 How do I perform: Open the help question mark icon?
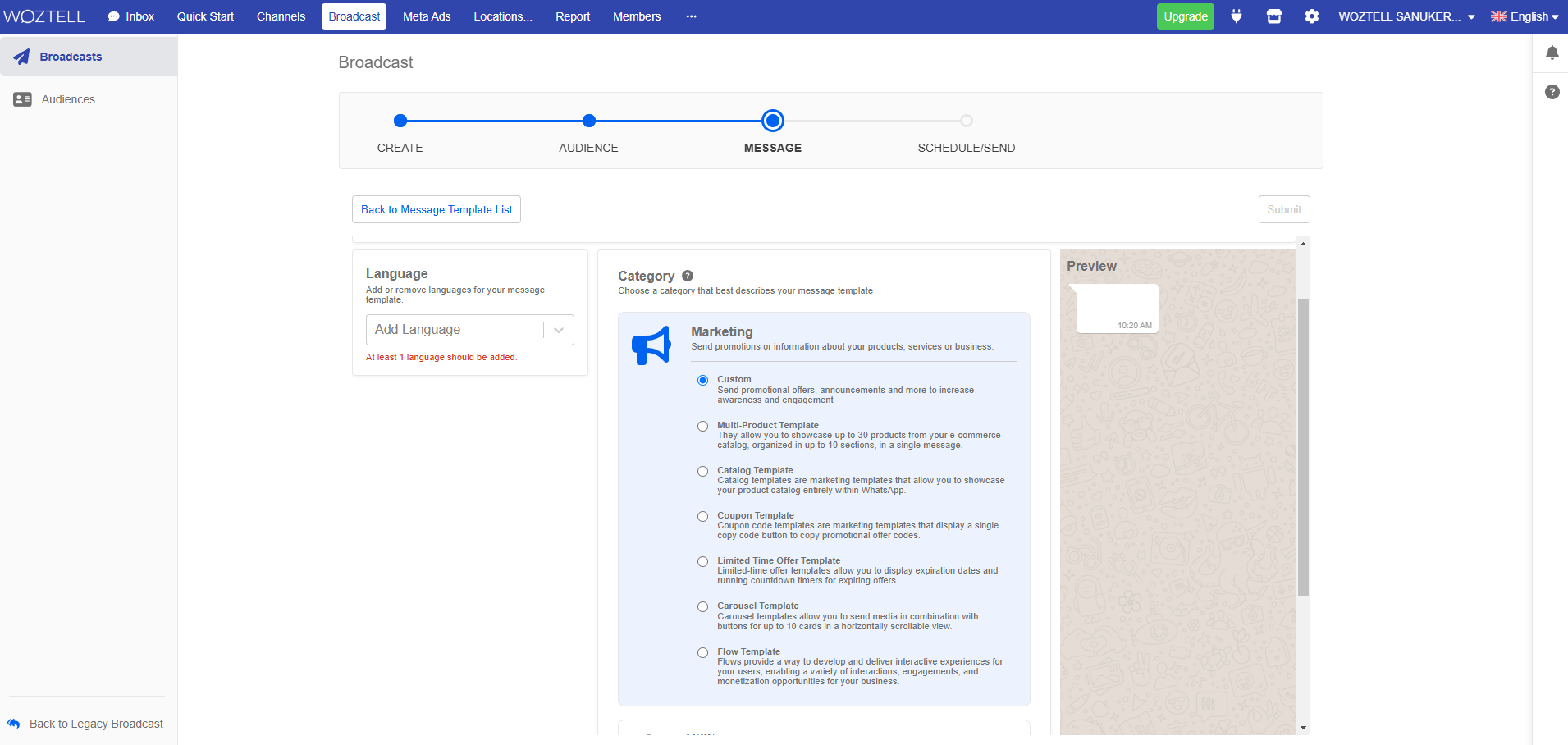coord(1551,92)
